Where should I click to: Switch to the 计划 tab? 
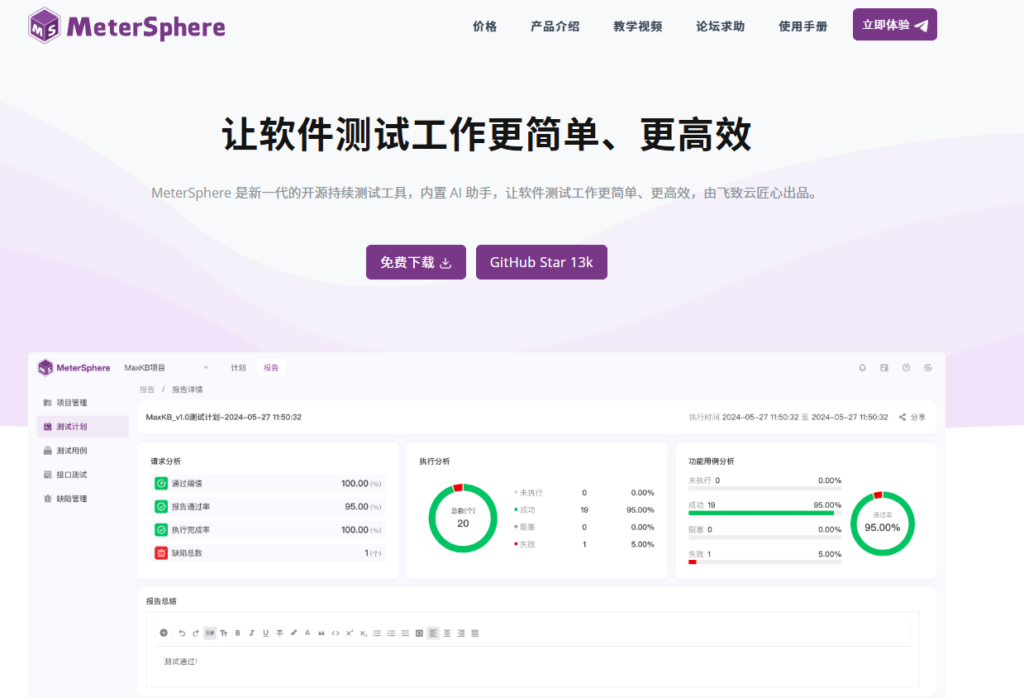[x=238, y=367]
